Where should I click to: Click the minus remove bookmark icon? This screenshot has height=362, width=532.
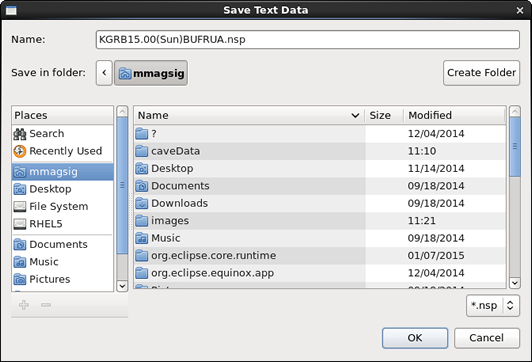(x=46, y=305)
